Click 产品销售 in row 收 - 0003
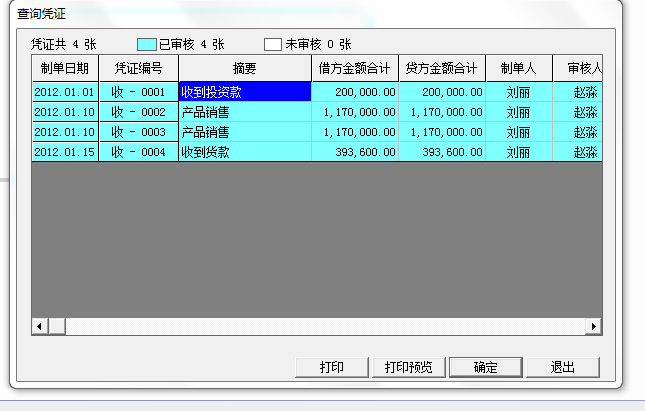Screen dimensions: 645x411 pyautogui.click(x=245, y=132)
